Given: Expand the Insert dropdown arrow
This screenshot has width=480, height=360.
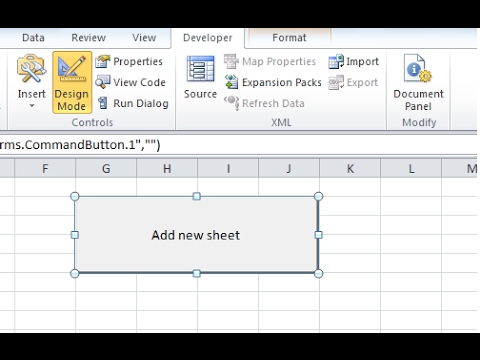Looking at the screenshot, I should coord(32,106).
